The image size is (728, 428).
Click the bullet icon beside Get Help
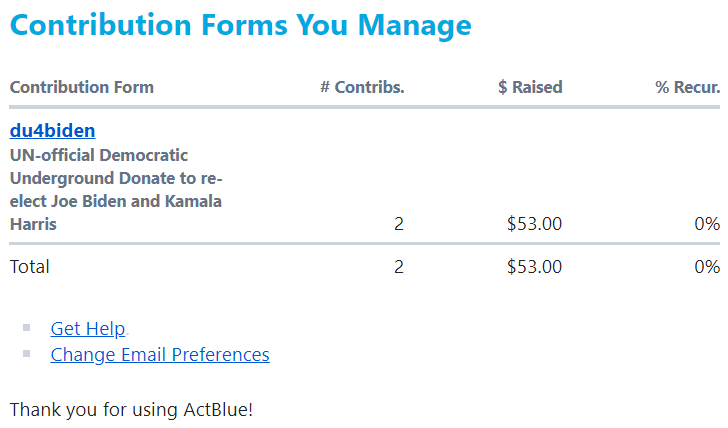tap(27, 327)
